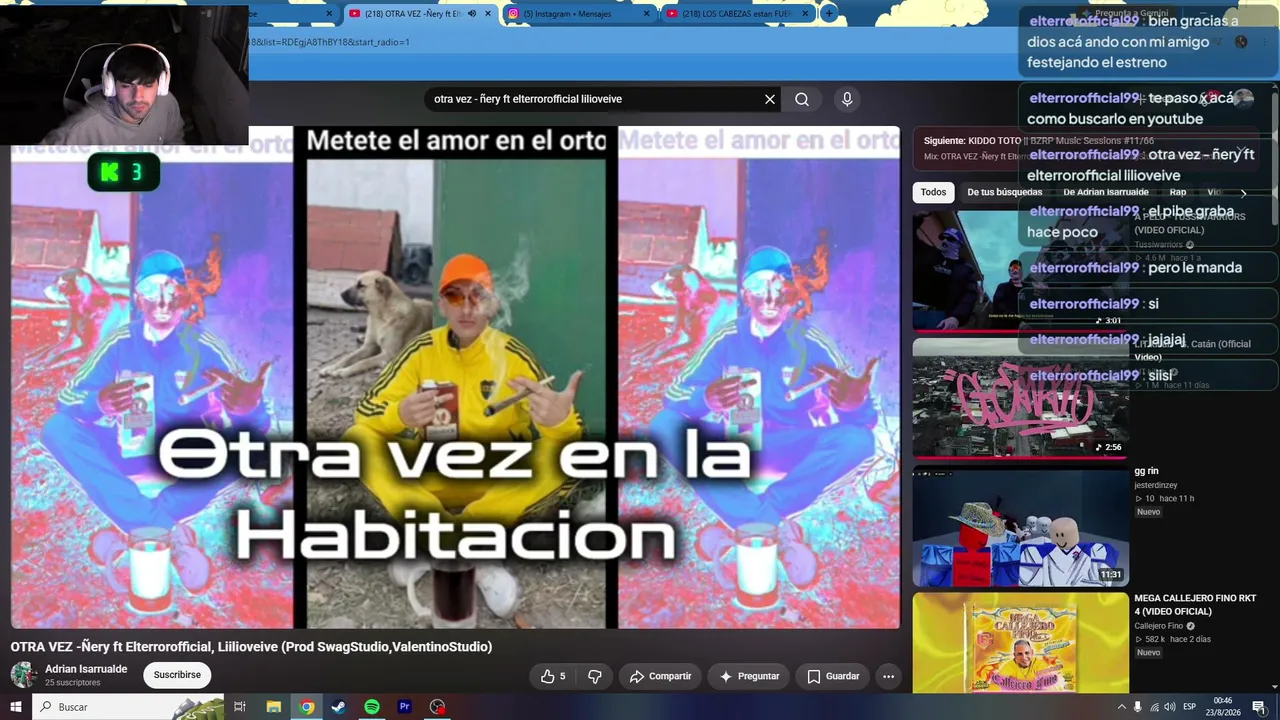This screenshot has width=1280, height=720.
Task: Click the Suscribirse button
Action: click(x=177, y=675)
